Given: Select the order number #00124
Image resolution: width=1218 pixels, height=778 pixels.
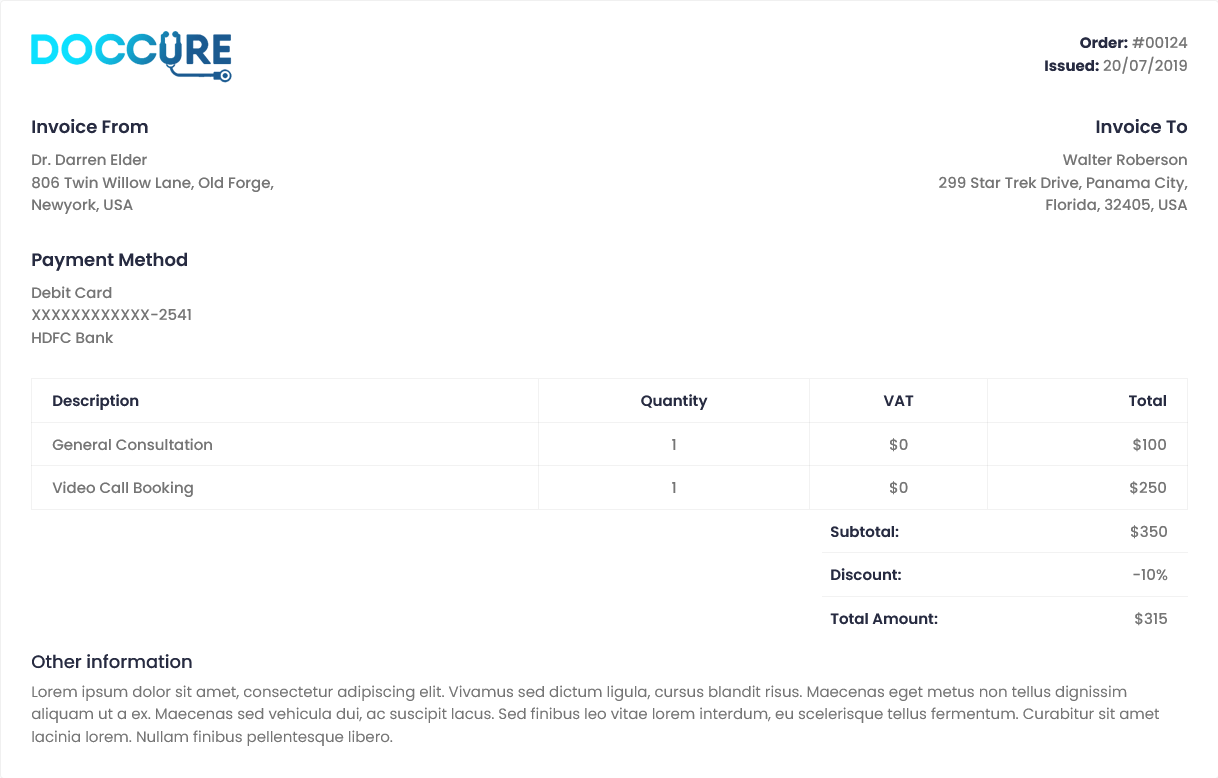Looking at the screenshot, I should (1160, 43).
